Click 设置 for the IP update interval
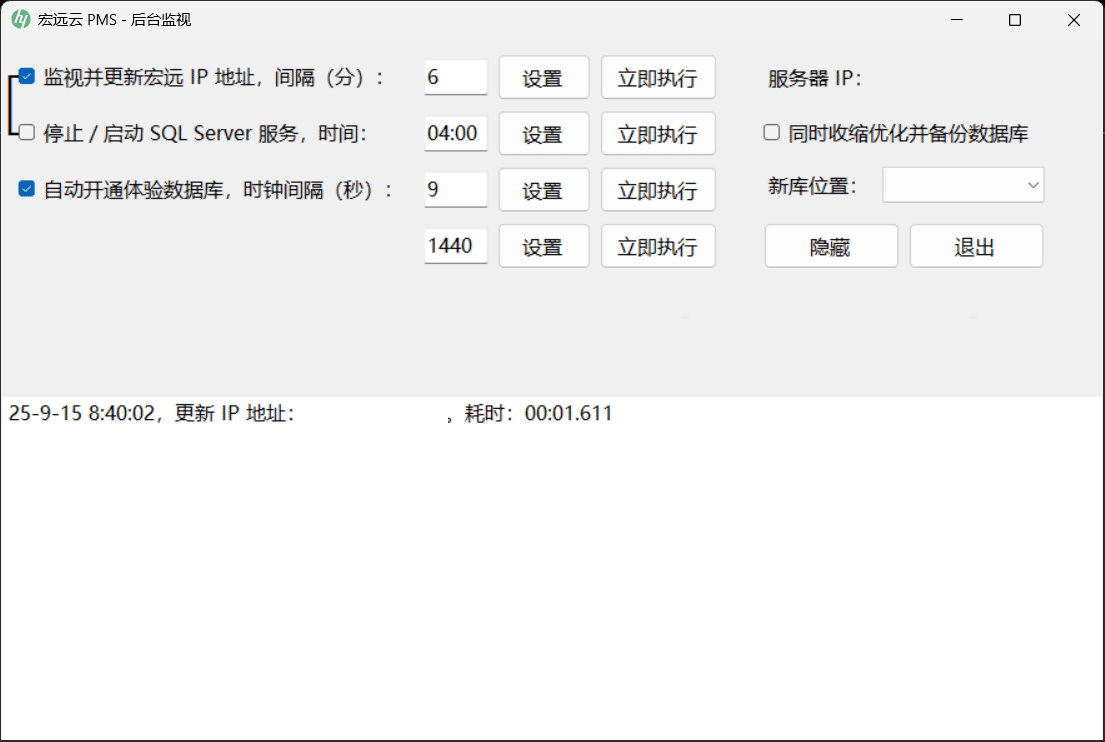 coord(543,78)
